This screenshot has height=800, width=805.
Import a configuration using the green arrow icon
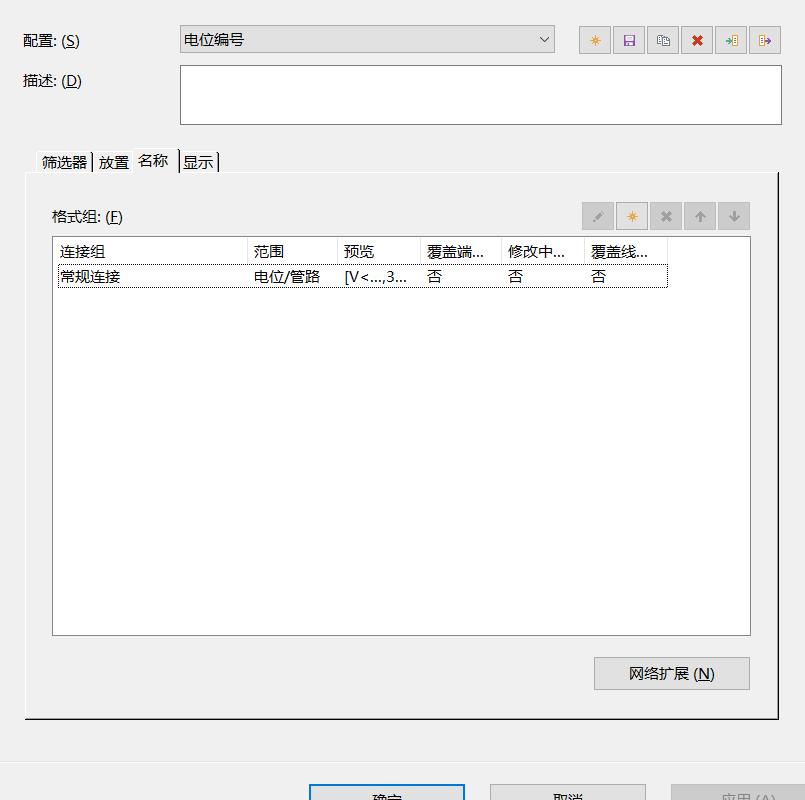731,40
